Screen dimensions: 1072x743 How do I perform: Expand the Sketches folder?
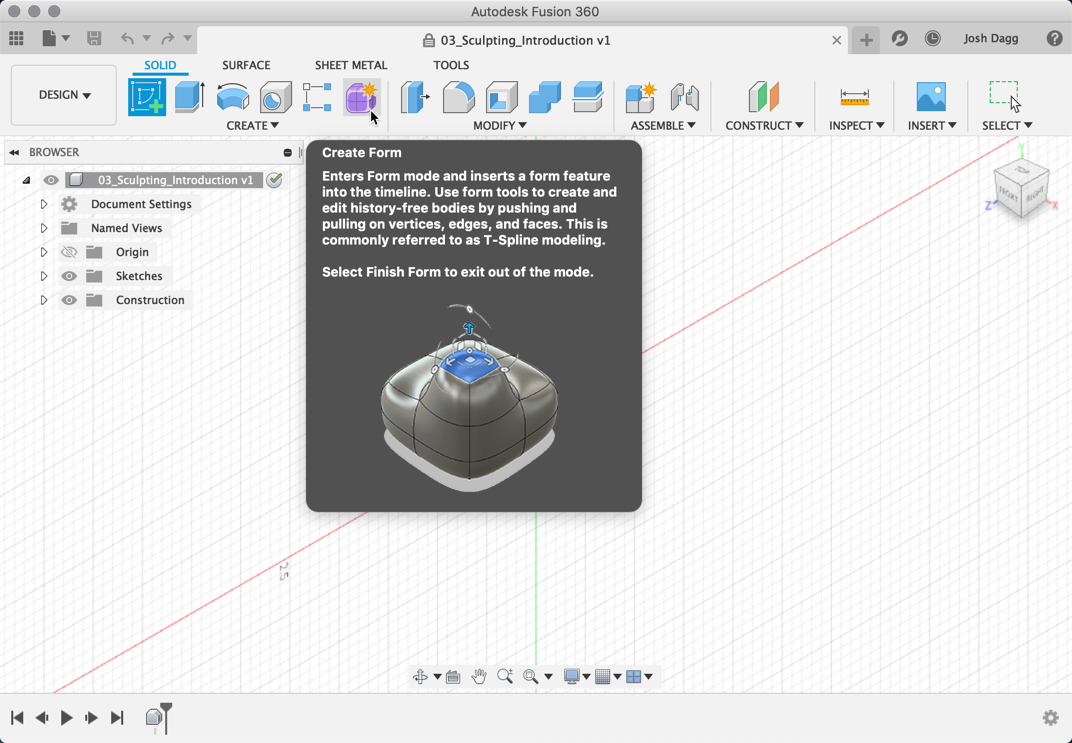coord(44,276)
